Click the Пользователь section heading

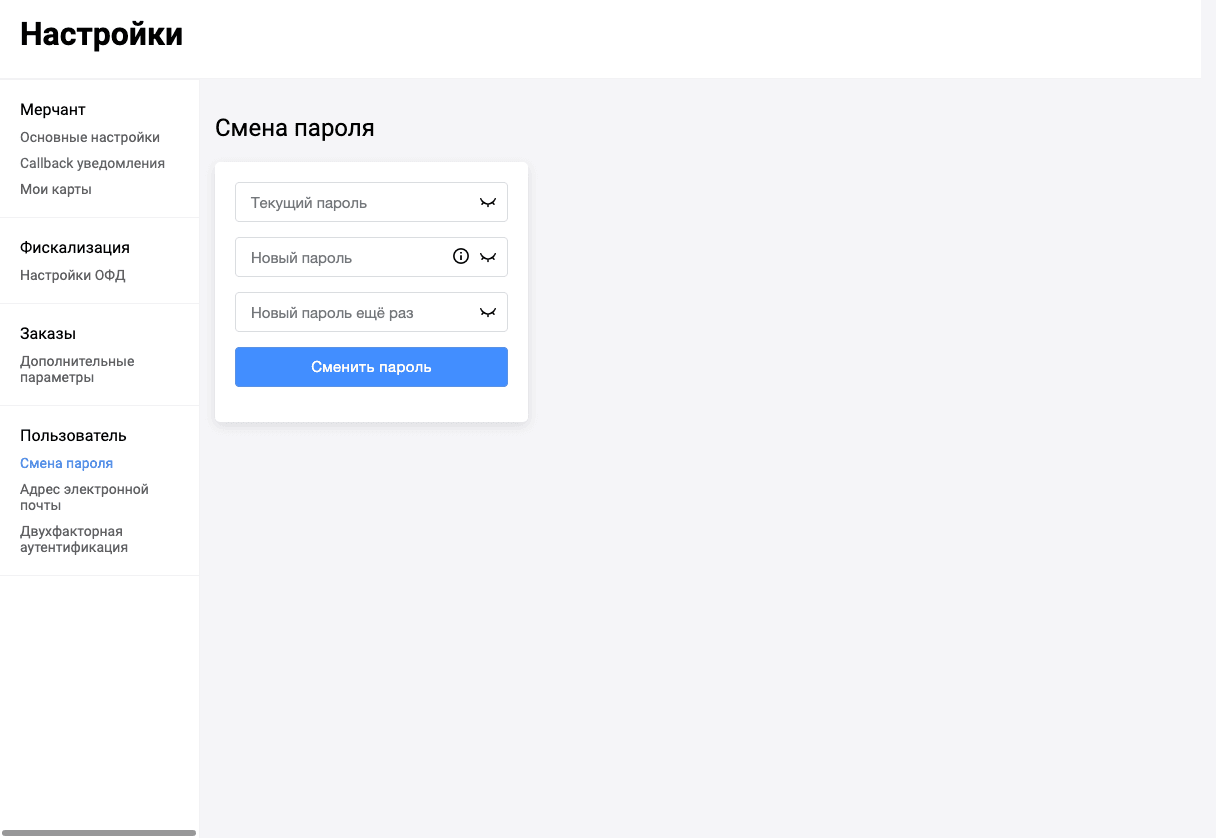point(73,435)
